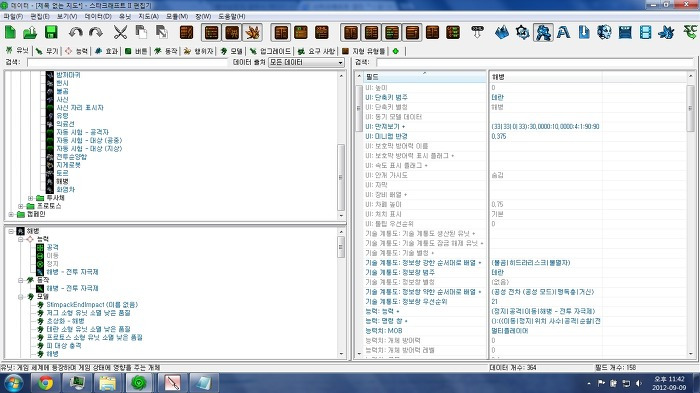Redo using the right-curved arrow icon

(96, 33)
